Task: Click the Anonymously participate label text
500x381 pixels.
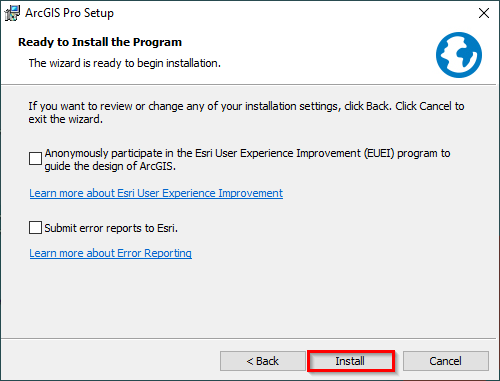Action: click(247, 159)
